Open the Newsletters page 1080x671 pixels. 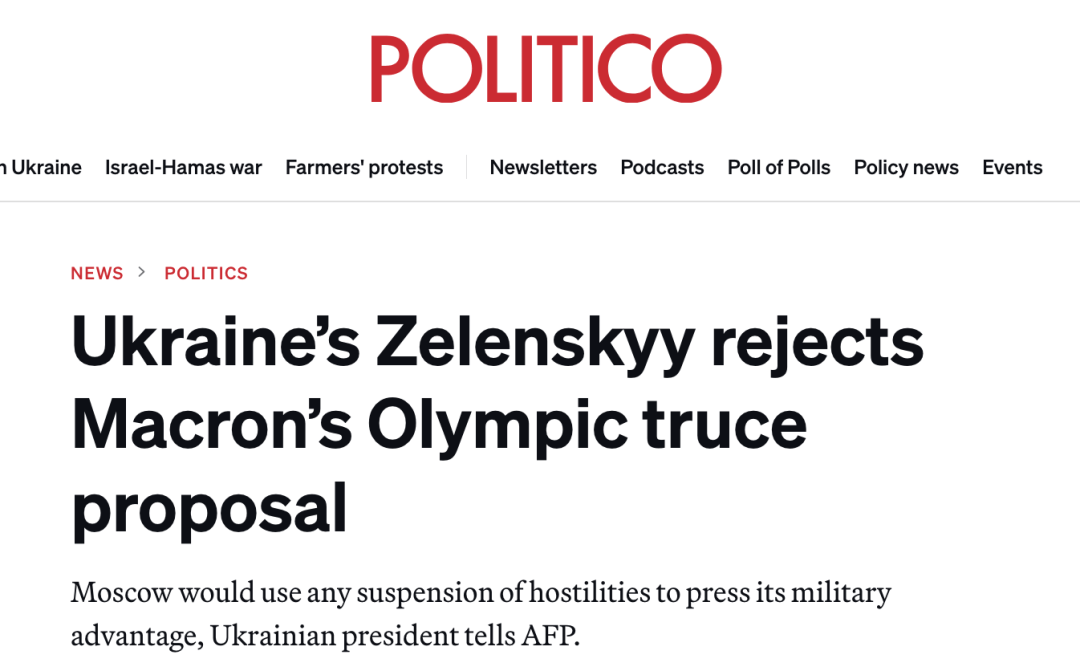[543, 168]
